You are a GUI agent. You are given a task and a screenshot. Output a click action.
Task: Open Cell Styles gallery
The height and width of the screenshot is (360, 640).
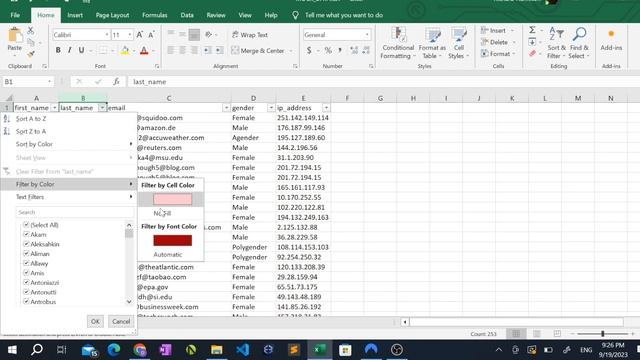click(x=459, y=43)
